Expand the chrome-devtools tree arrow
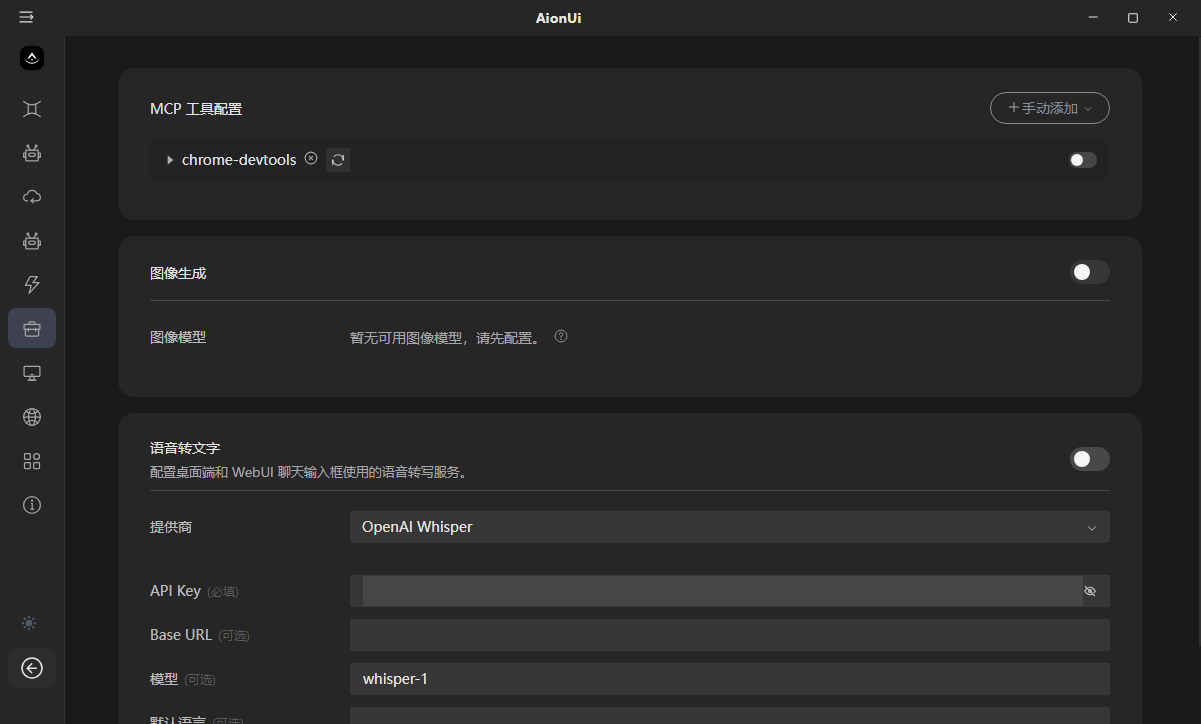The width and height of the screenshot is (1201, 724). click(x=170, y=160)
